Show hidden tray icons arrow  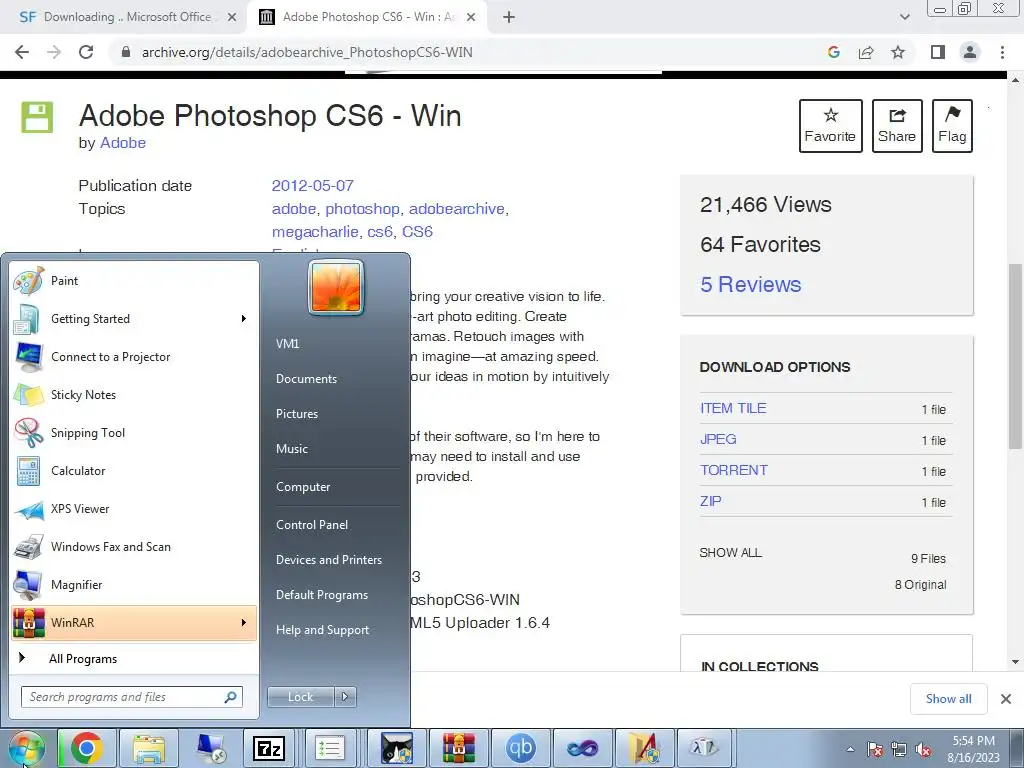click(x=850, y=750)
